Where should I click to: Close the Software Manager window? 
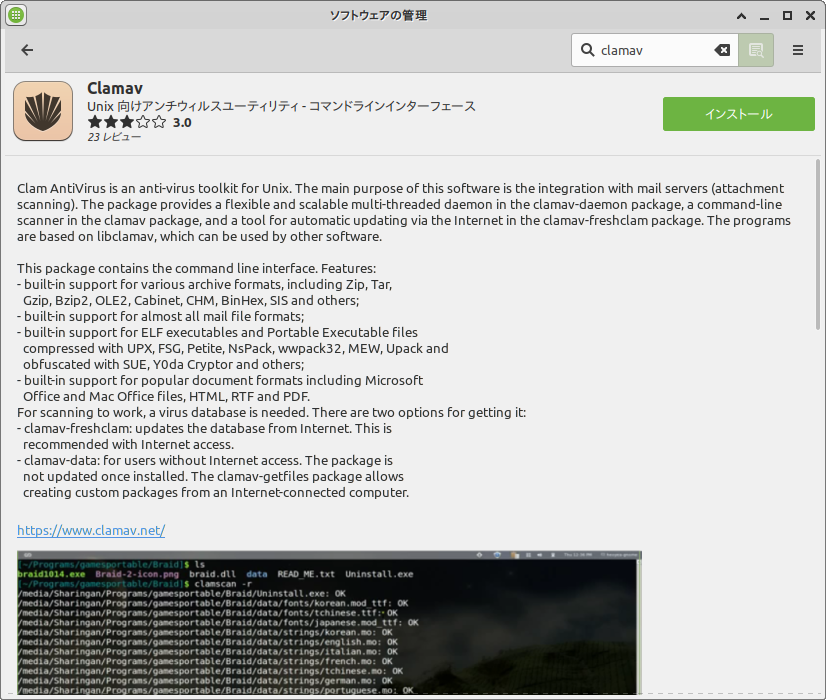pyautogui.click(x=811, y=15)
